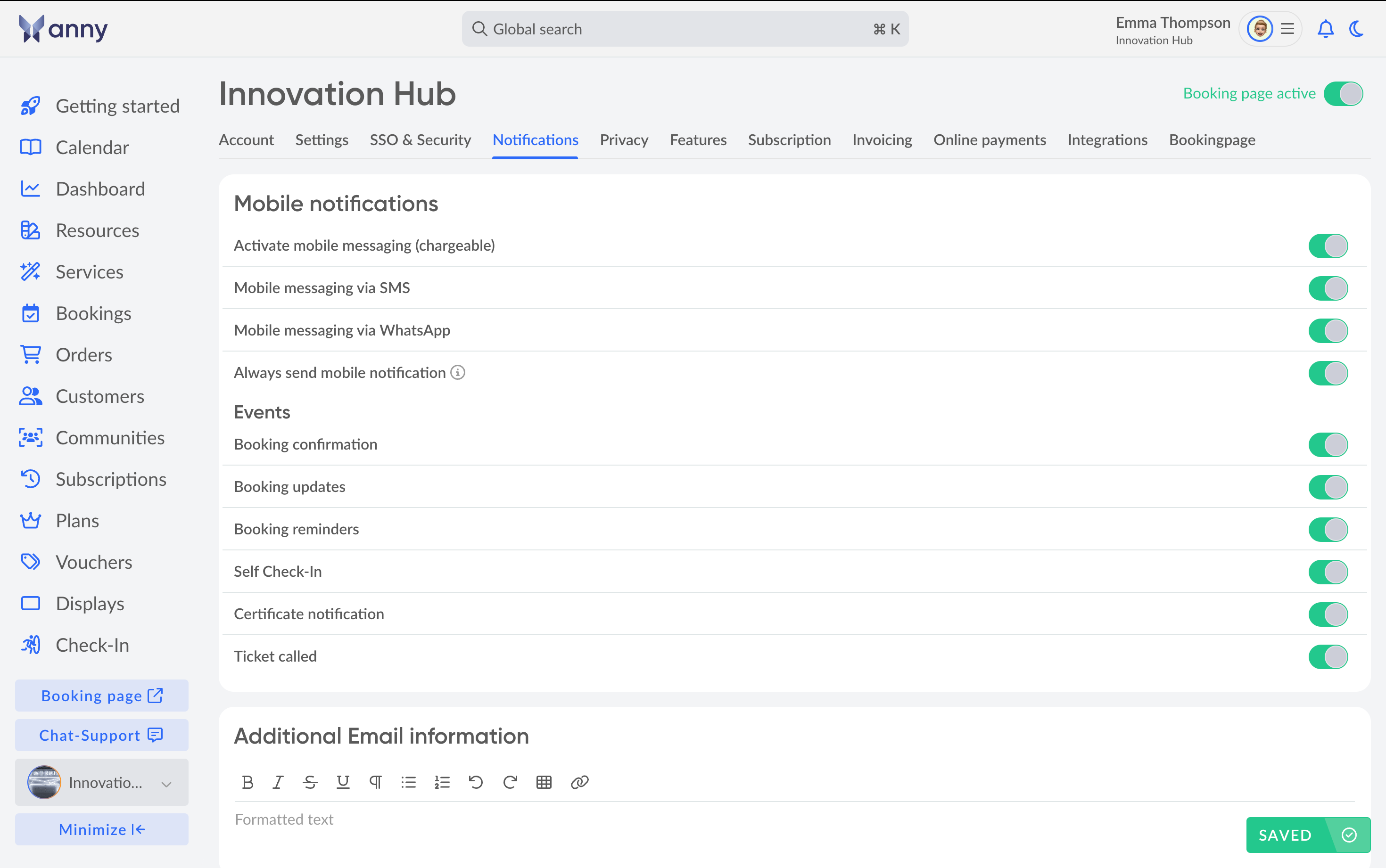Toggle Self Check-In notifications
Image resolution: width=1386 pixels, height=868 pixels.
pyautogui.click(x=1328, y=573)
